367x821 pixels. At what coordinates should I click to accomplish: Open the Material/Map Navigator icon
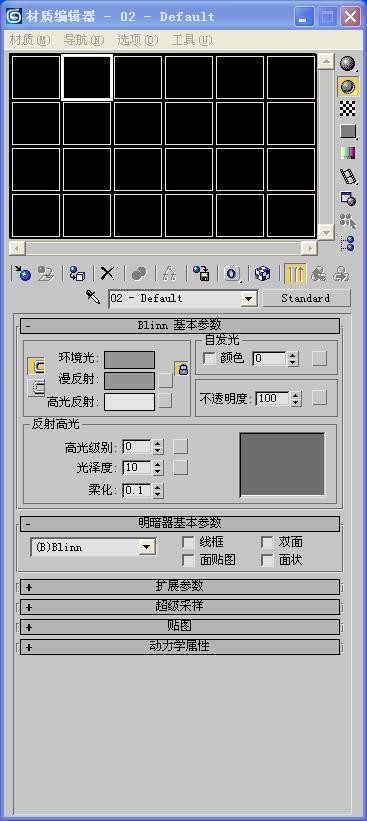[x=348, y=243]
